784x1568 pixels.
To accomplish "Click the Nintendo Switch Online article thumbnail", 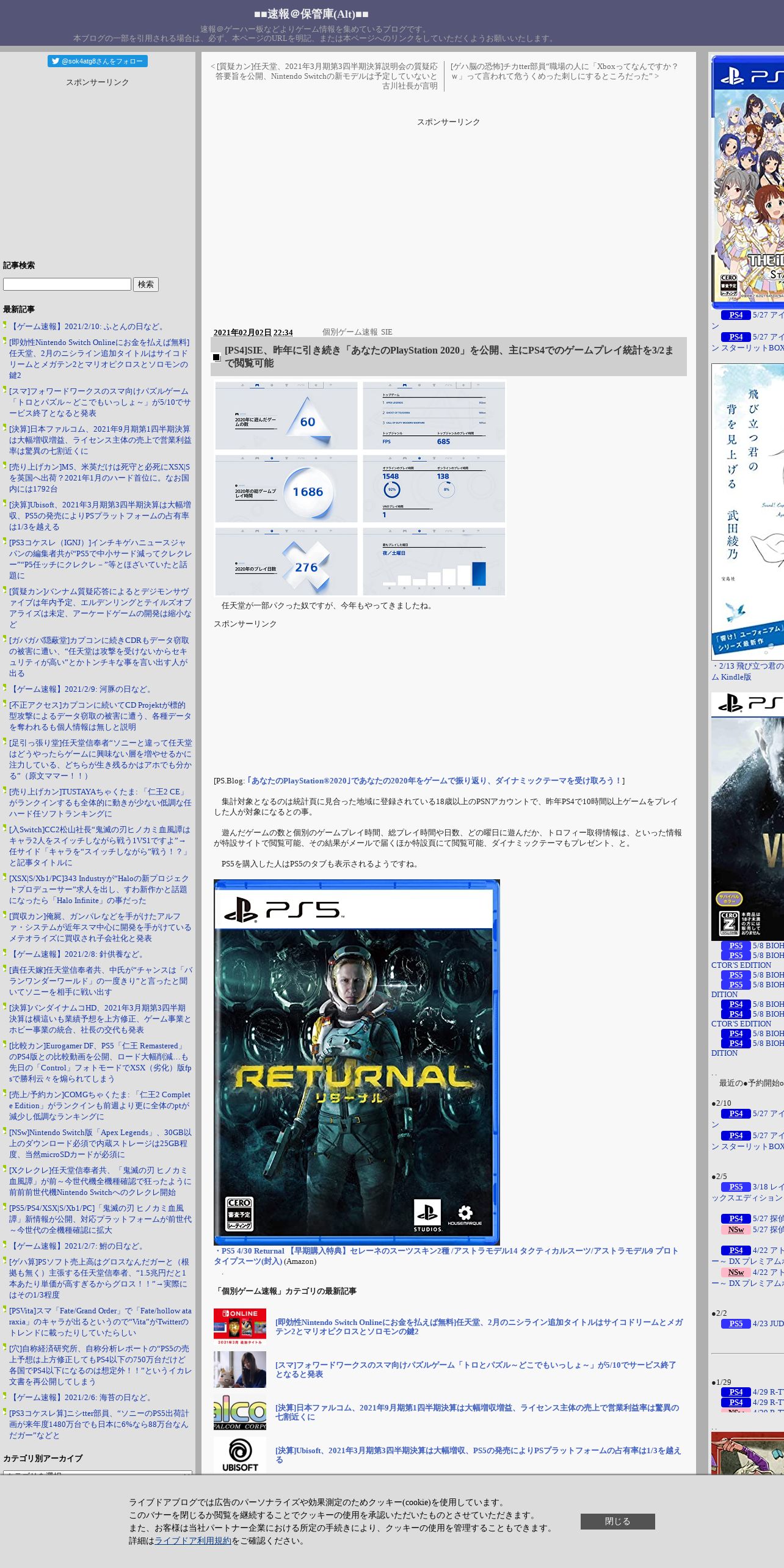I will coord(240,1327).
